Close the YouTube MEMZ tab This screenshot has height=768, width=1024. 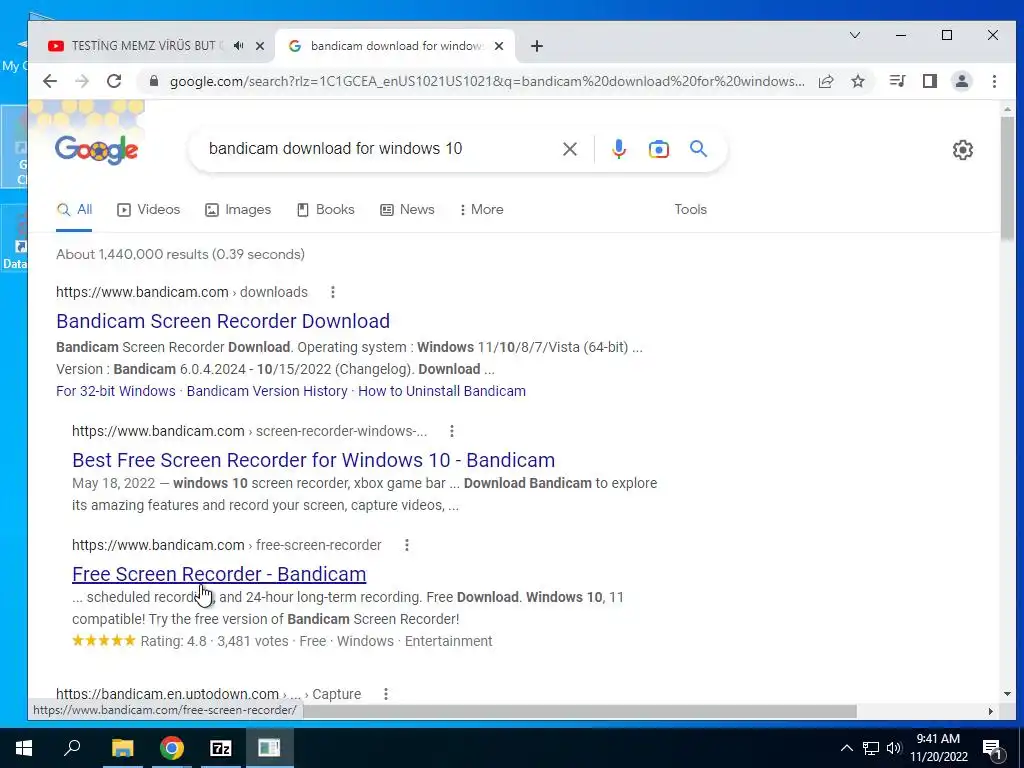(x=260, y=46)
